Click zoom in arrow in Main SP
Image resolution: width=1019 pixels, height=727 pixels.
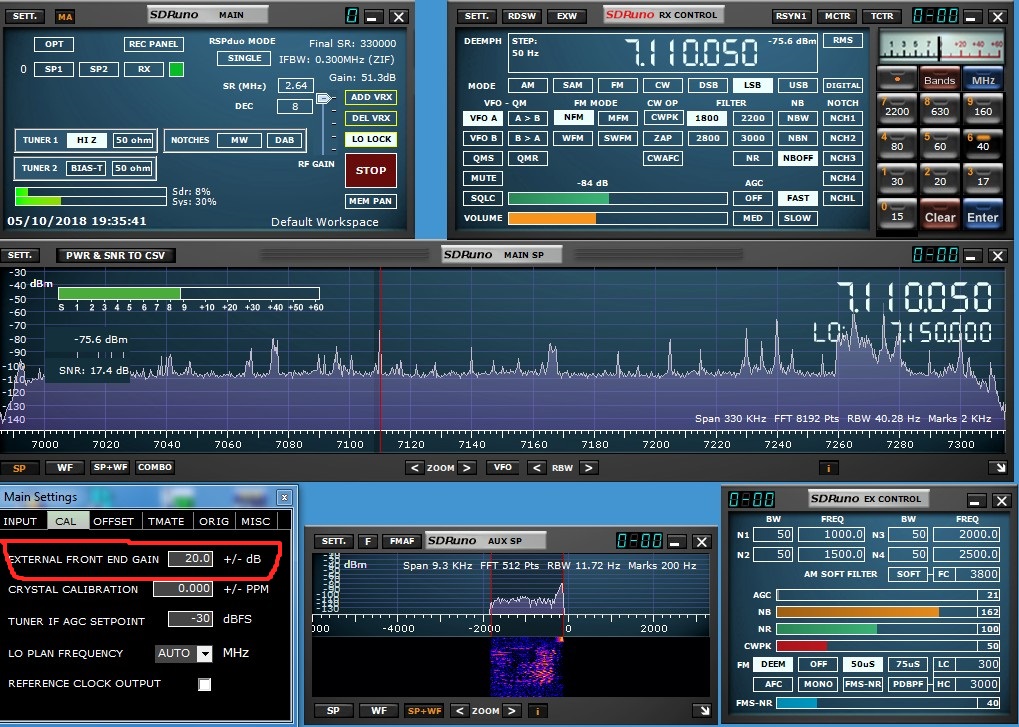point(467,468)
